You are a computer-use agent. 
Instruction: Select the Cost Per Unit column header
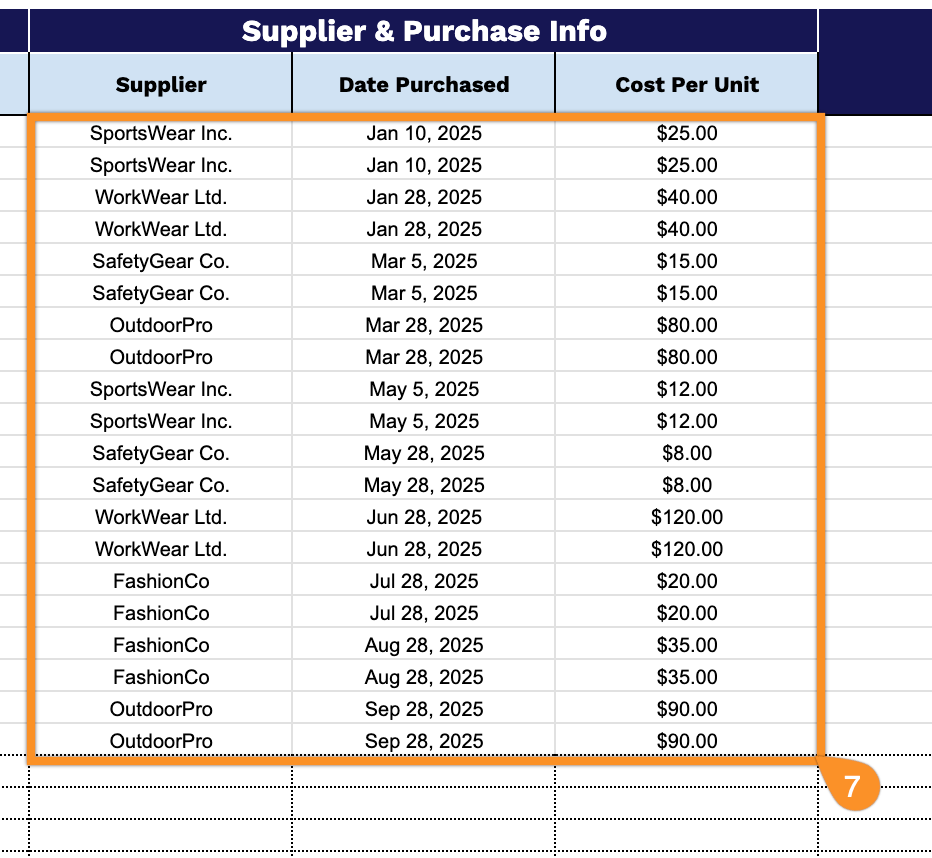tap(687, 84)
